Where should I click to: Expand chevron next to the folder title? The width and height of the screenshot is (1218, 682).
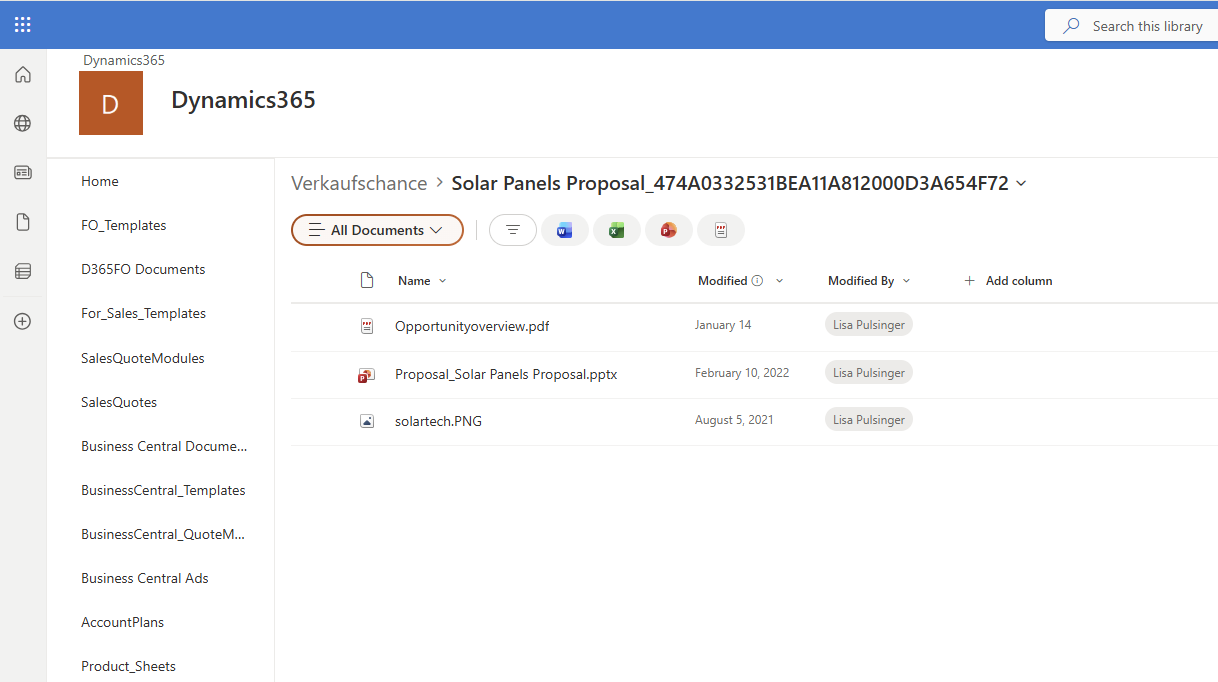[x=1021, y=183]
